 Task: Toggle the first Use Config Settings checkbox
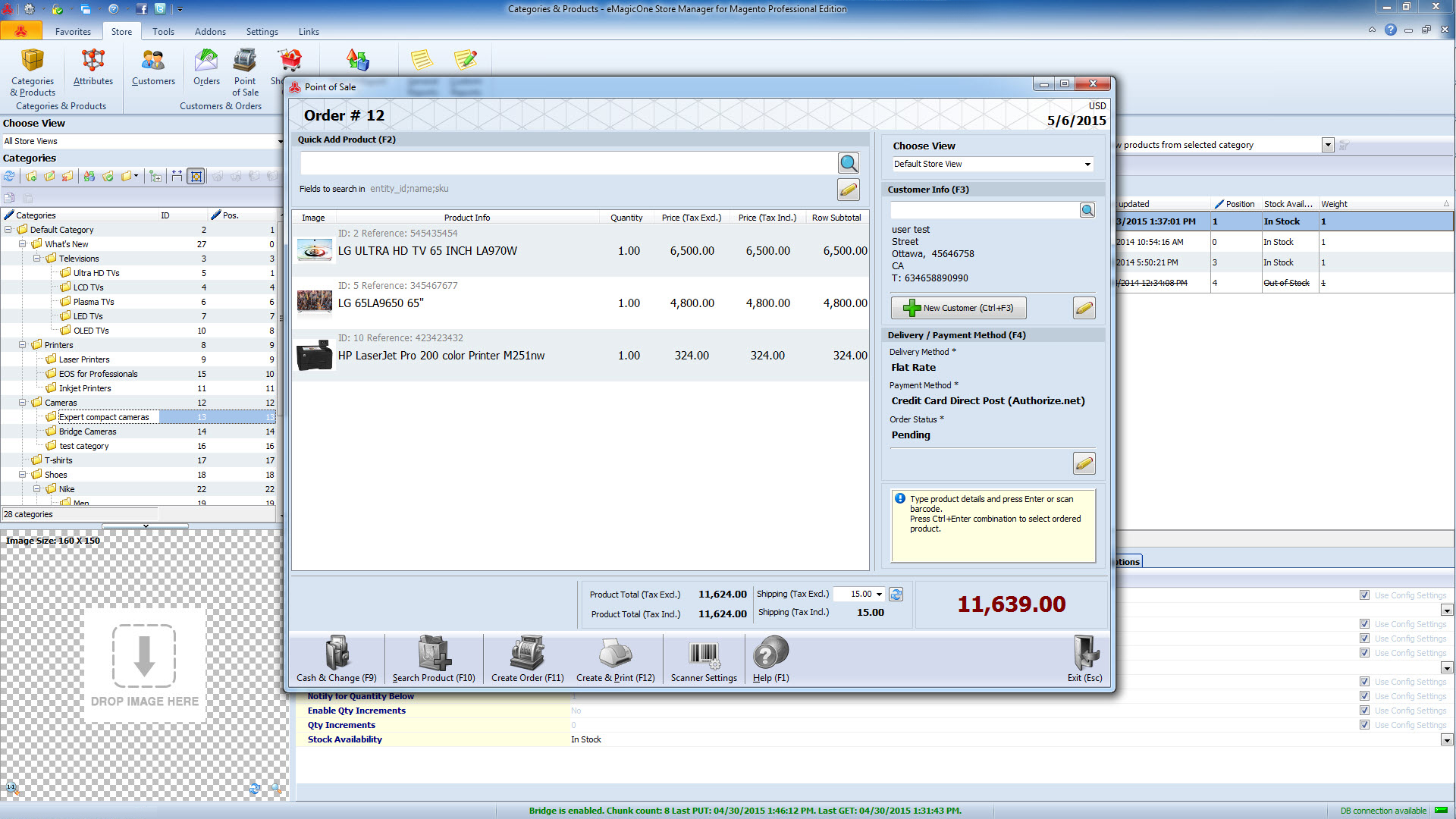pos(1364,595)
